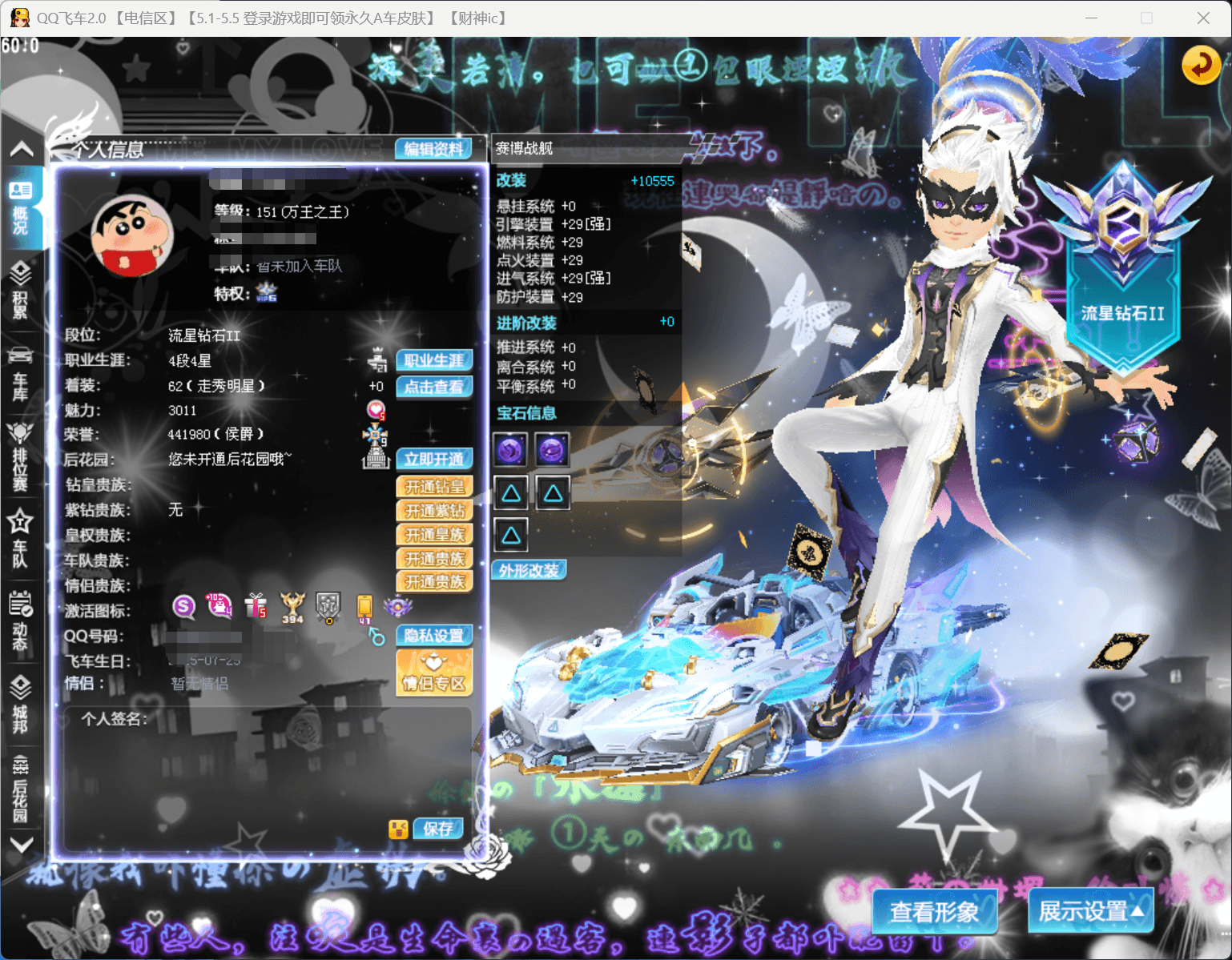Click the 暂无情侣 text
Screen dimensions: 1232x960
pyautogui.click(x=199, y=683)
